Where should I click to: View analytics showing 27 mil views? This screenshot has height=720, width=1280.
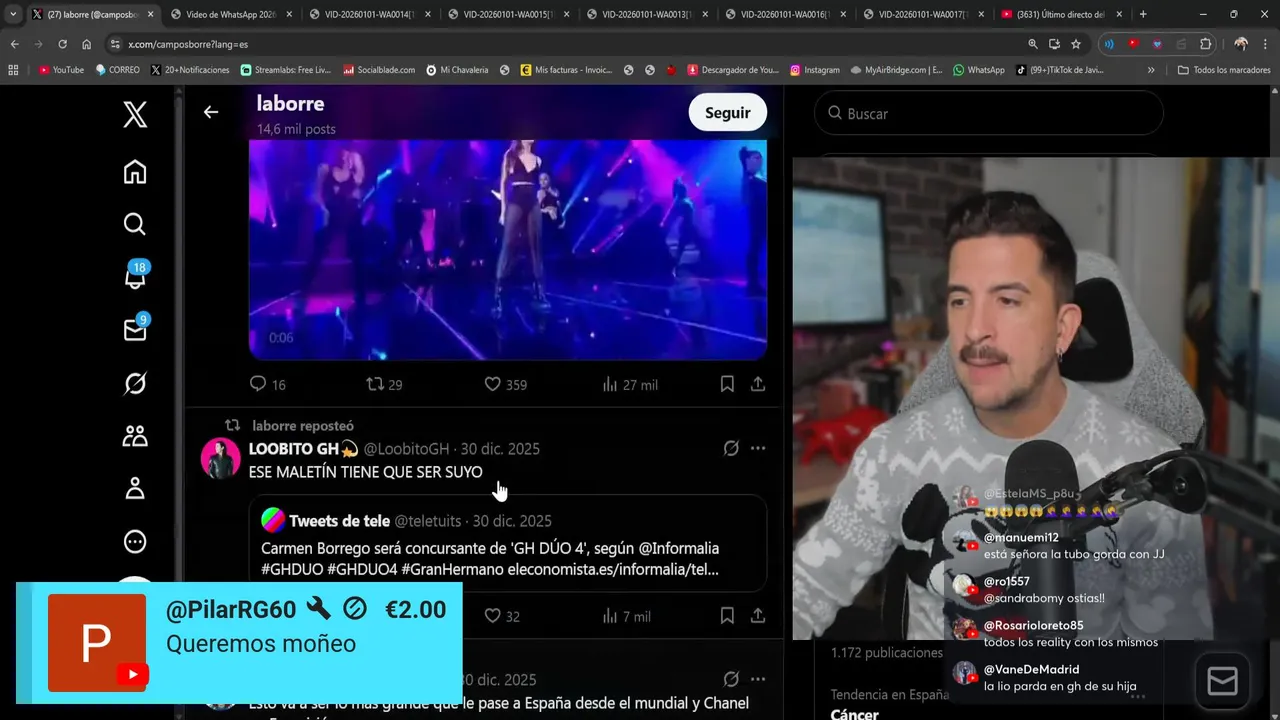[x=630, y=384]
